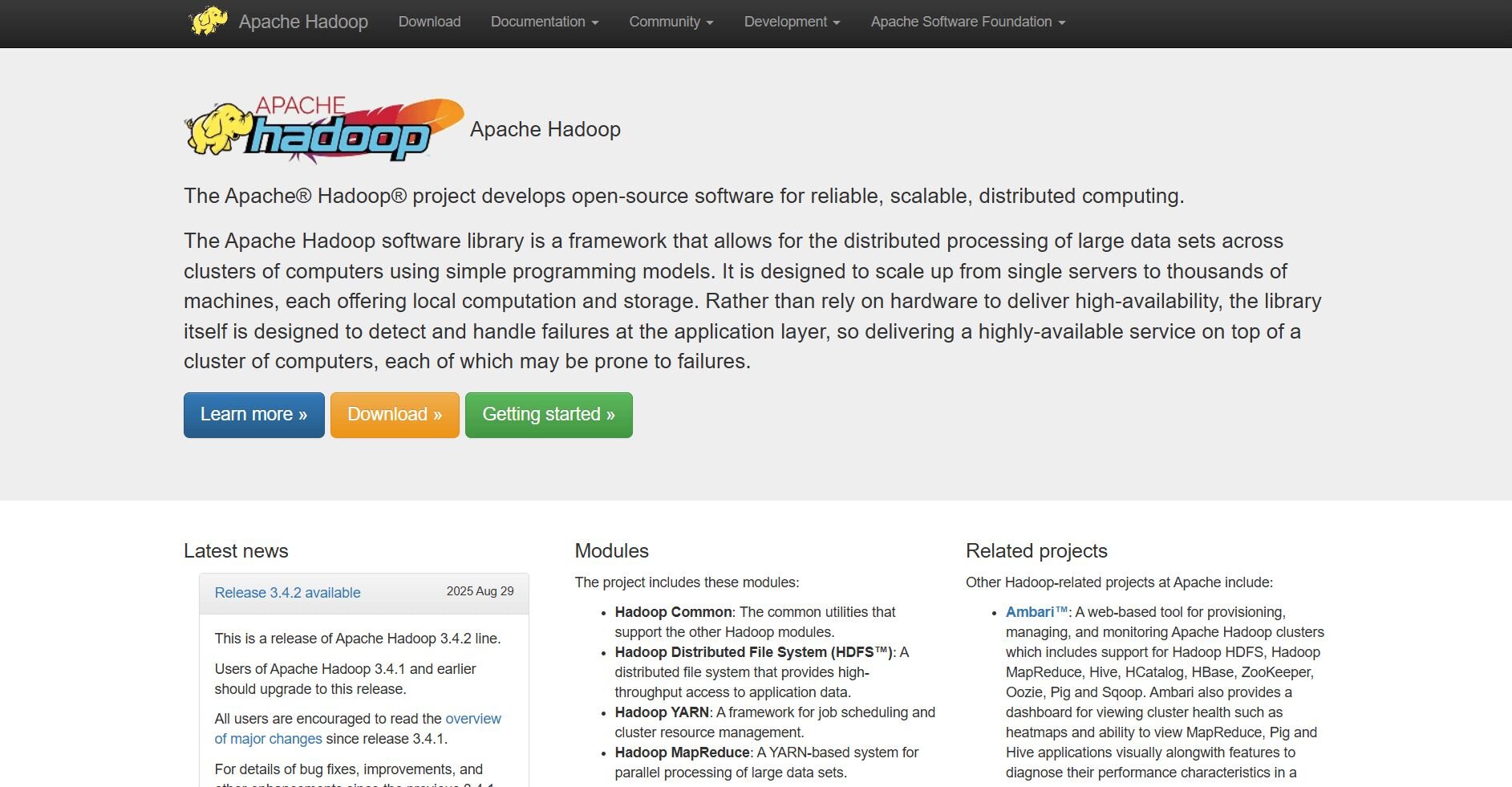Click the Latest news heading

click(x=236, y=551)
